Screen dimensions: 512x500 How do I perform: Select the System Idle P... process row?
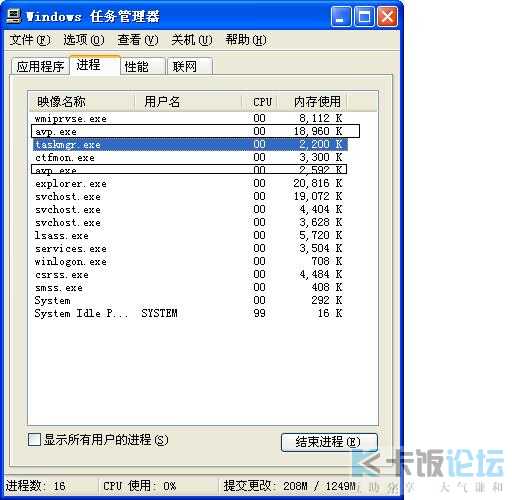189,313
